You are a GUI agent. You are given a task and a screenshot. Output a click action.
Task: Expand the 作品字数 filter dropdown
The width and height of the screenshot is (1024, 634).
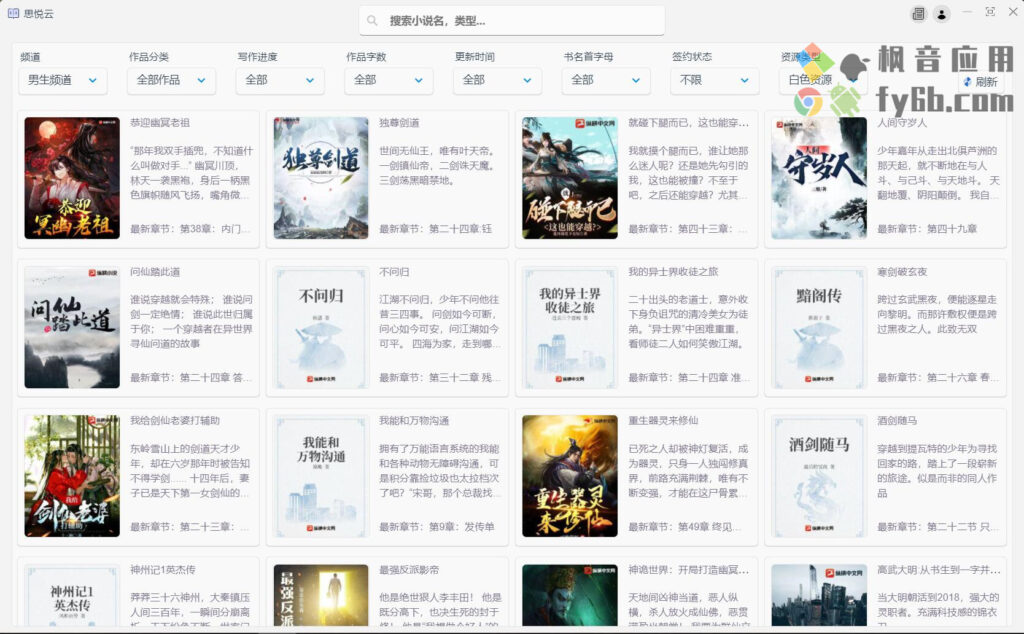[x=389, y=80]
